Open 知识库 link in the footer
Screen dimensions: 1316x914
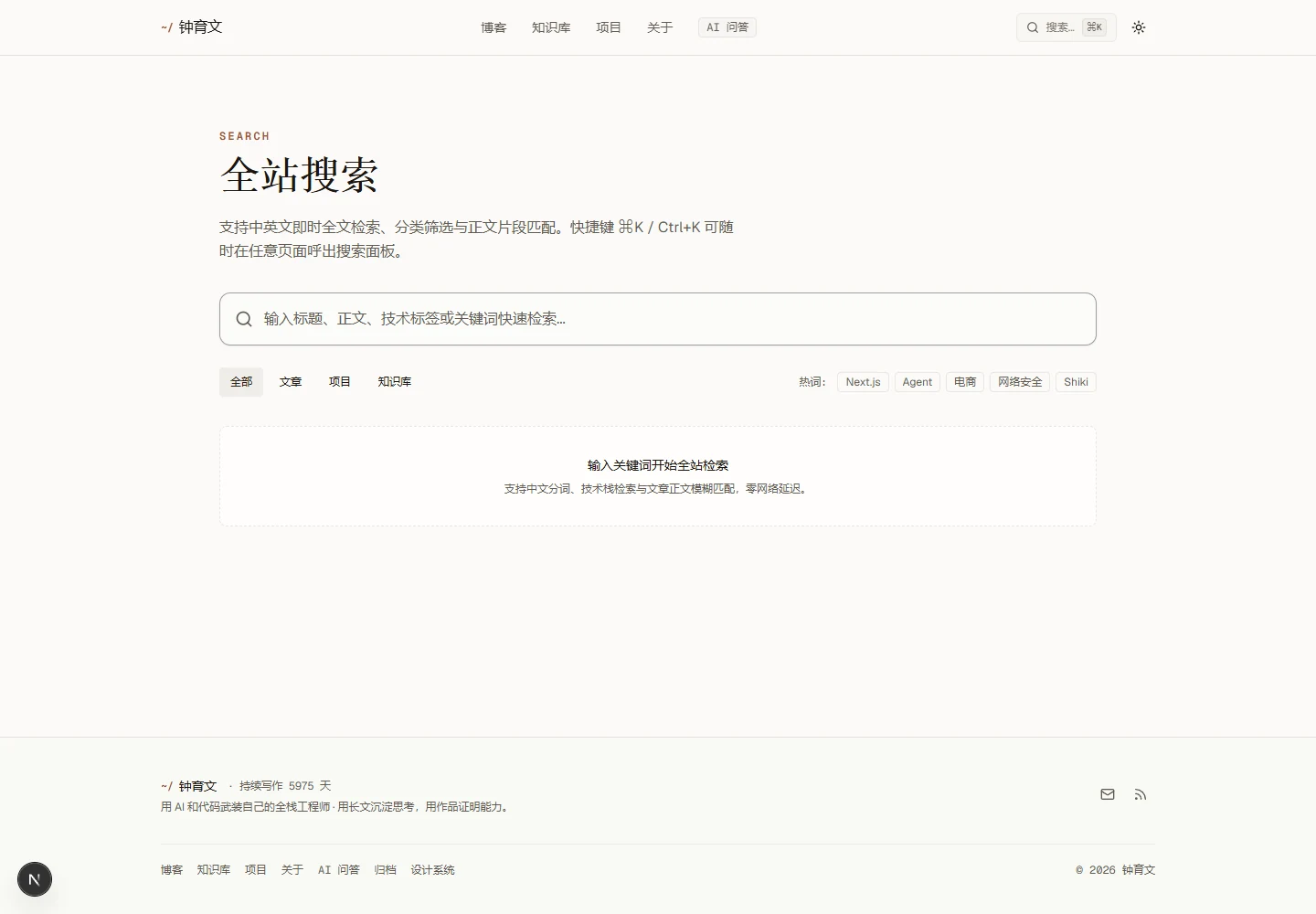(x=214, y=870)
